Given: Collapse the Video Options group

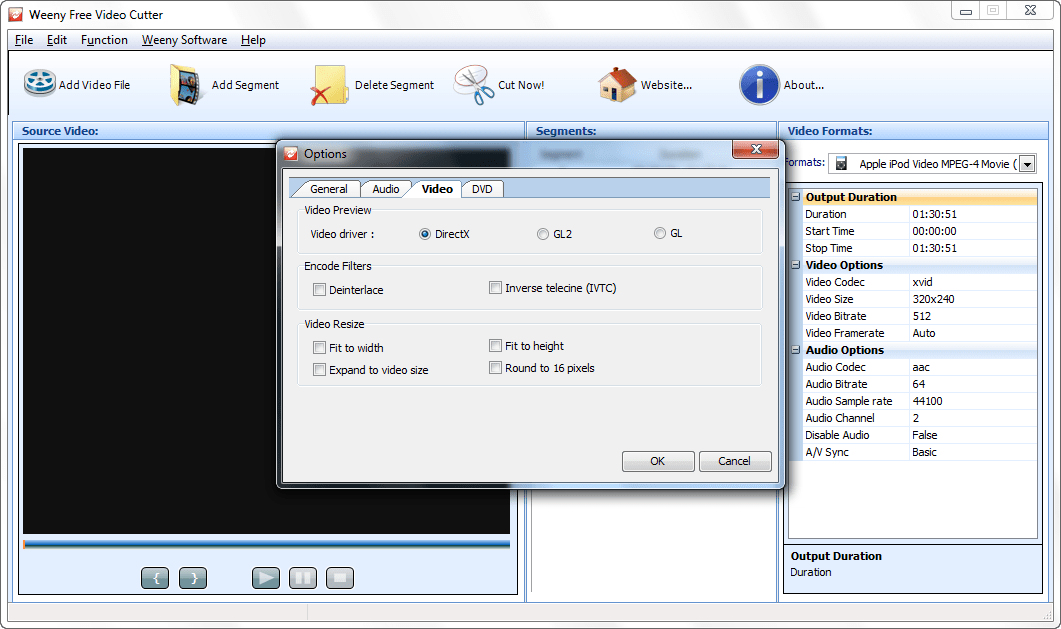Looking at the screenshot, I should pyautogui.click(x=796, y=265).
